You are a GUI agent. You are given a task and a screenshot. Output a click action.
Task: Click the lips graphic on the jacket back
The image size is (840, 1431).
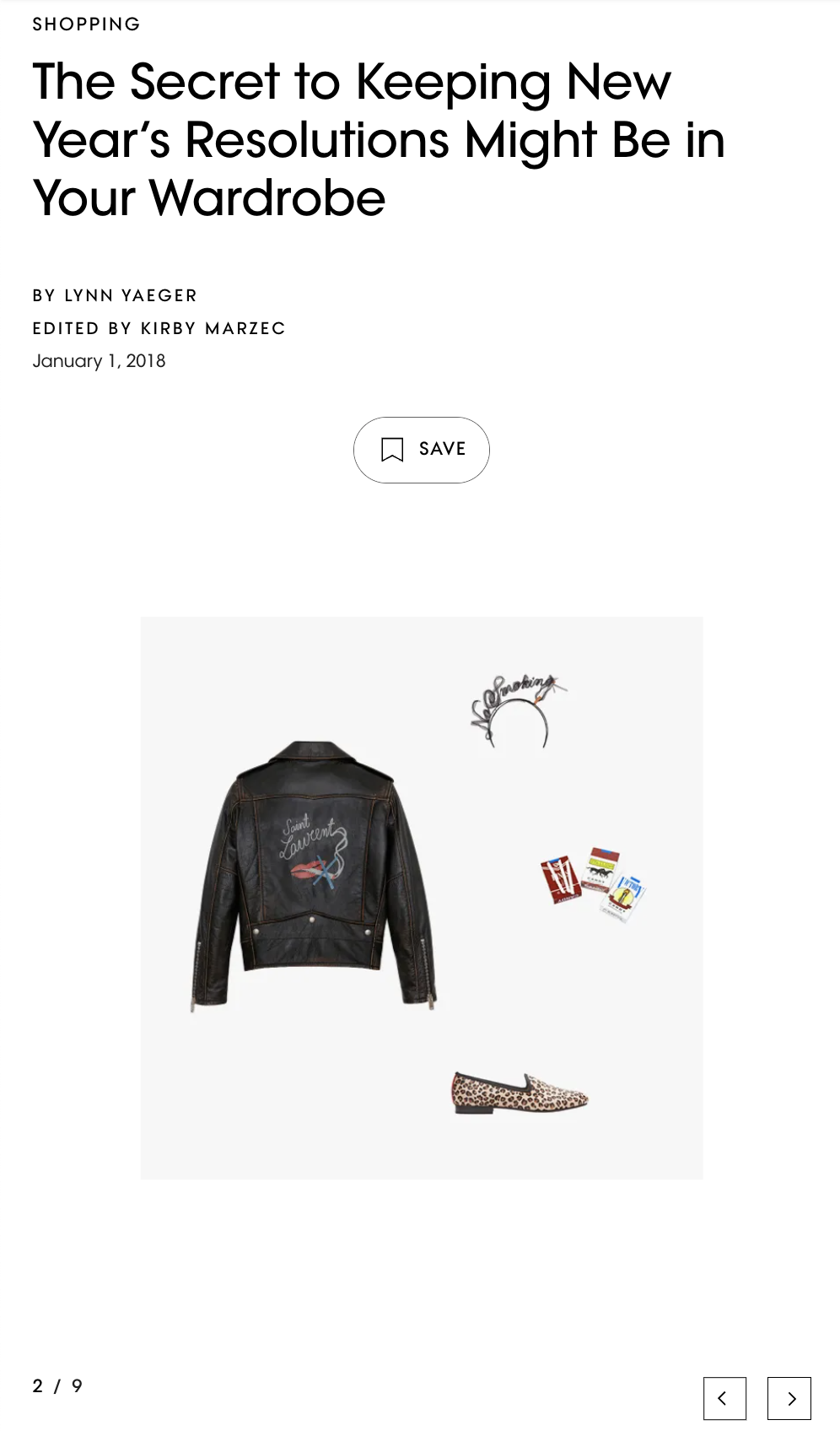[x=306, y=870]
